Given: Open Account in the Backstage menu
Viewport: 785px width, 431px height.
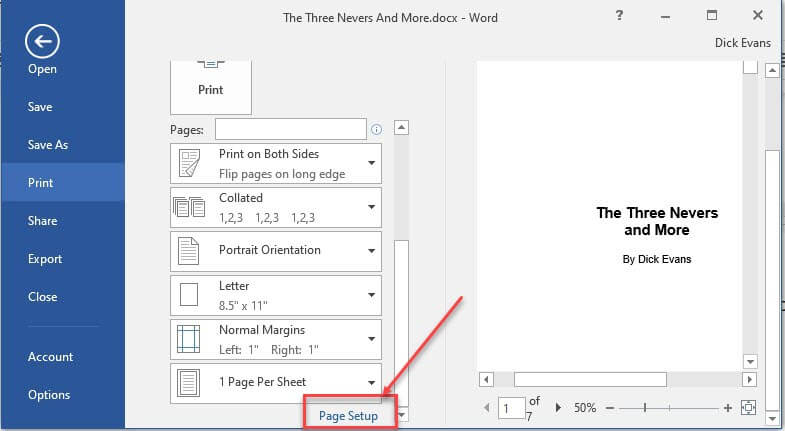Looking at the screenshot, I should (x=50, y=357).
